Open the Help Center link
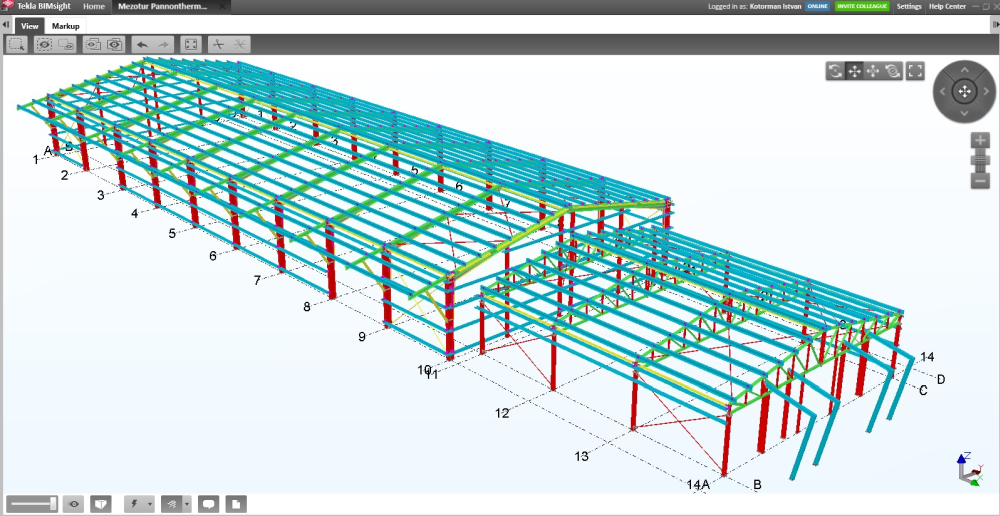The width and height of the screenshot is (1000, 516). 947,6
